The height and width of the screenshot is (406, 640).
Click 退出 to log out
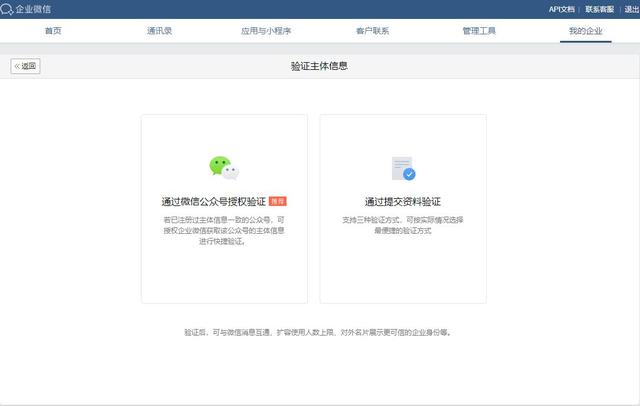pyautogui.click(x=632, y=9)
